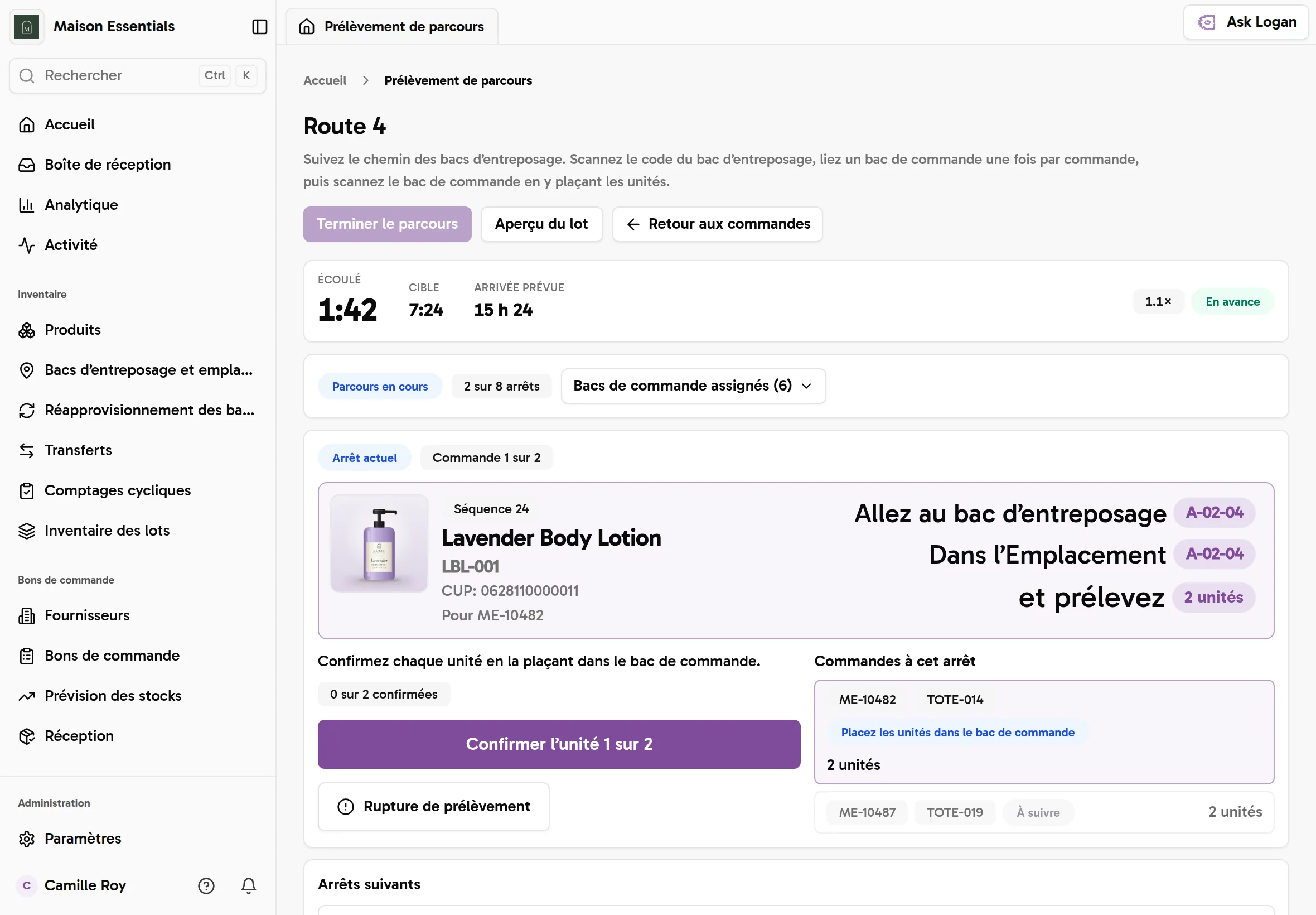Viewport: 1316px width, 915px height.
Task: Open Fournisseurs page
Action: click(x=138, y=615)
